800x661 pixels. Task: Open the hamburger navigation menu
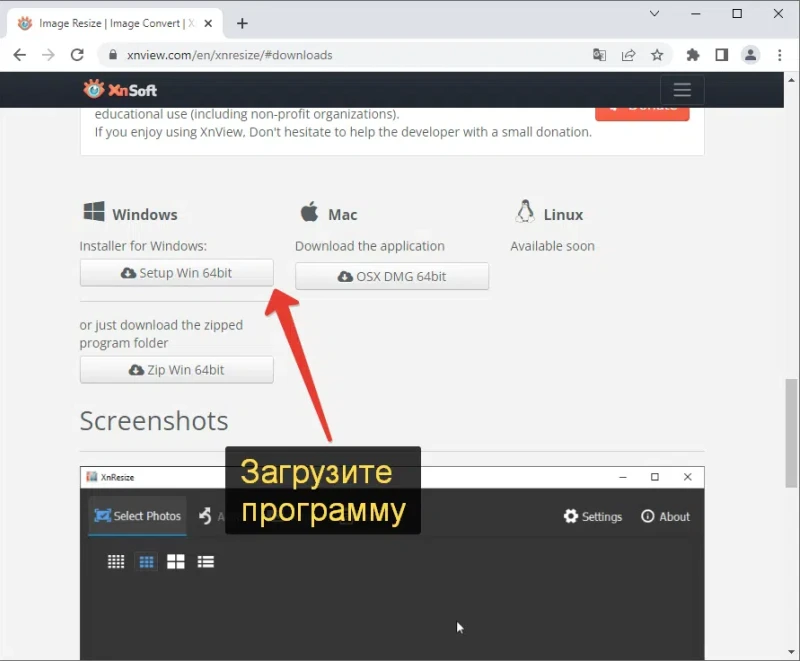coord(682,90)
